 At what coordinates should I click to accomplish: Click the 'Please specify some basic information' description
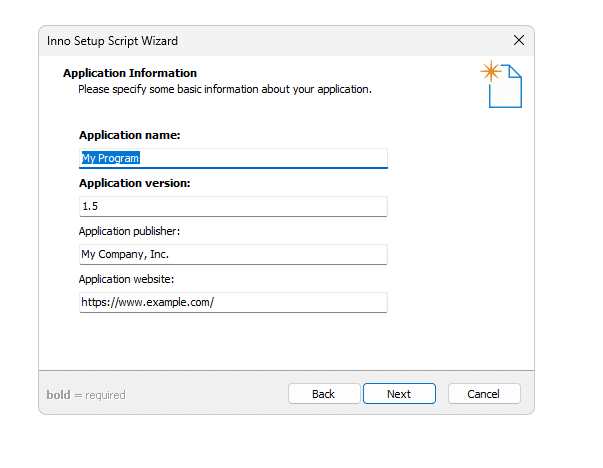click(225, 89)
